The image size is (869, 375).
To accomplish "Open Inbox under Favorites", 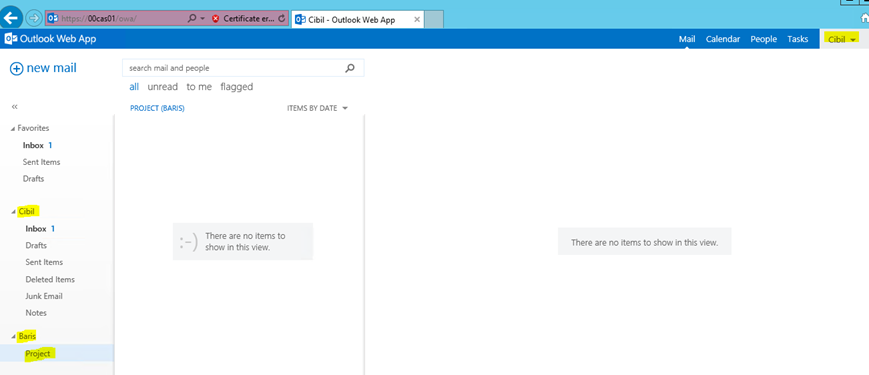I will (x=33, y=145).
